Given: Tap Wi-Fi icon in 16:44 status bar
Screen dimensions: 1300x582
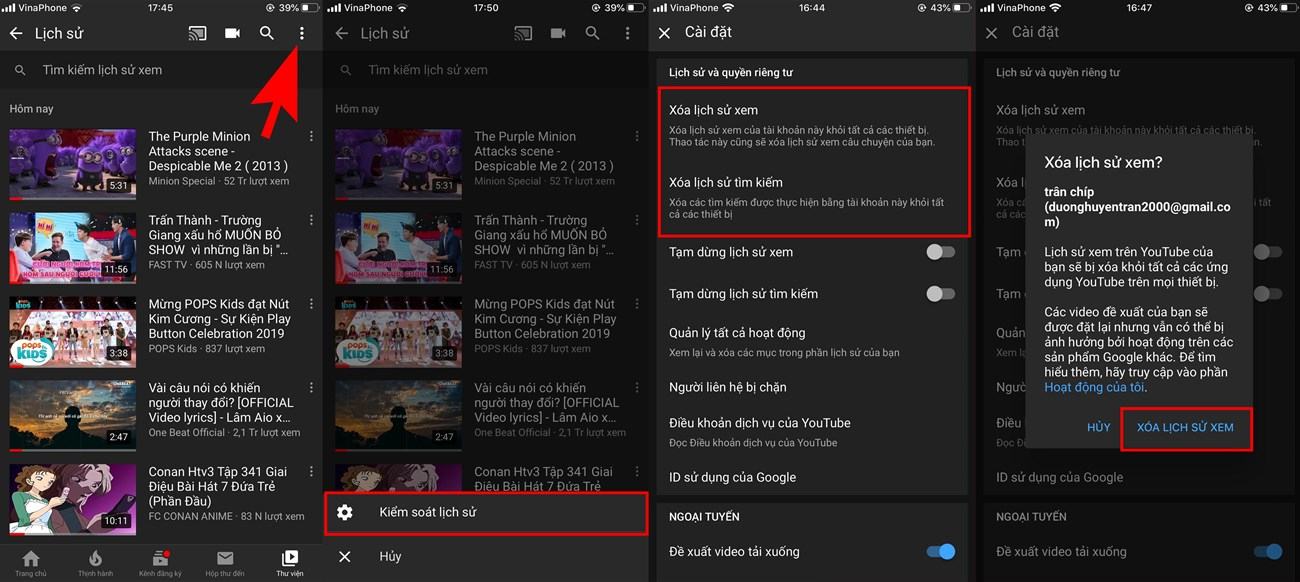Looking at the screenshot, I should 729,7.
